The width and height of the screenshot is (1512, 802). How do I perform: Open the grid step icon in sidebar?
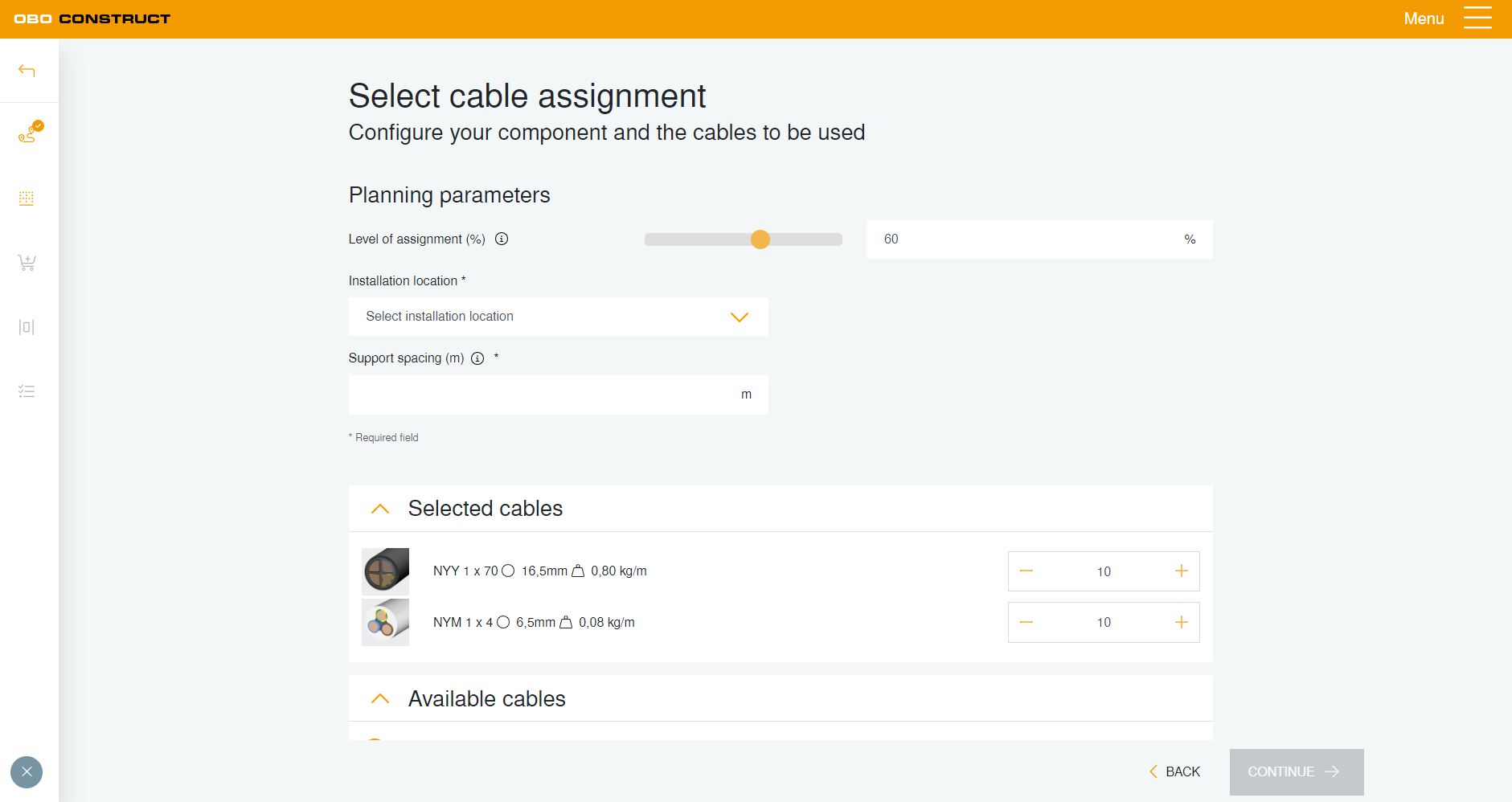point(27,198)
